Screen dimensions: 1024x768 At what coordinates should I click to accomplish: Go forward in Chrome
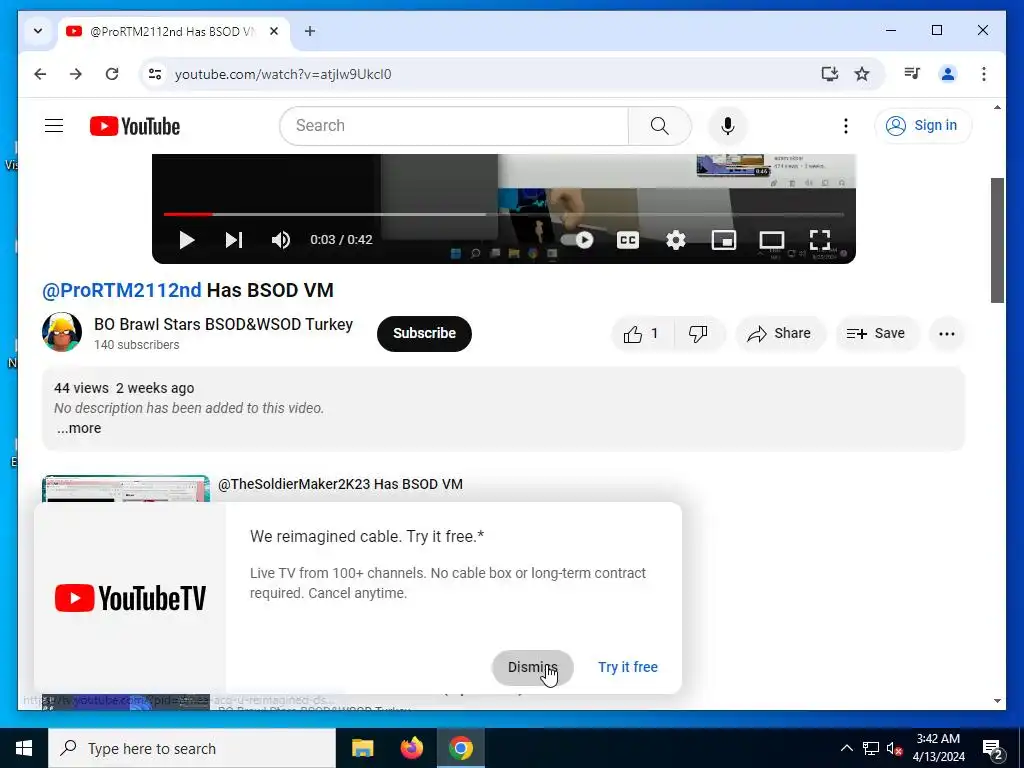(x=76, y=74)
